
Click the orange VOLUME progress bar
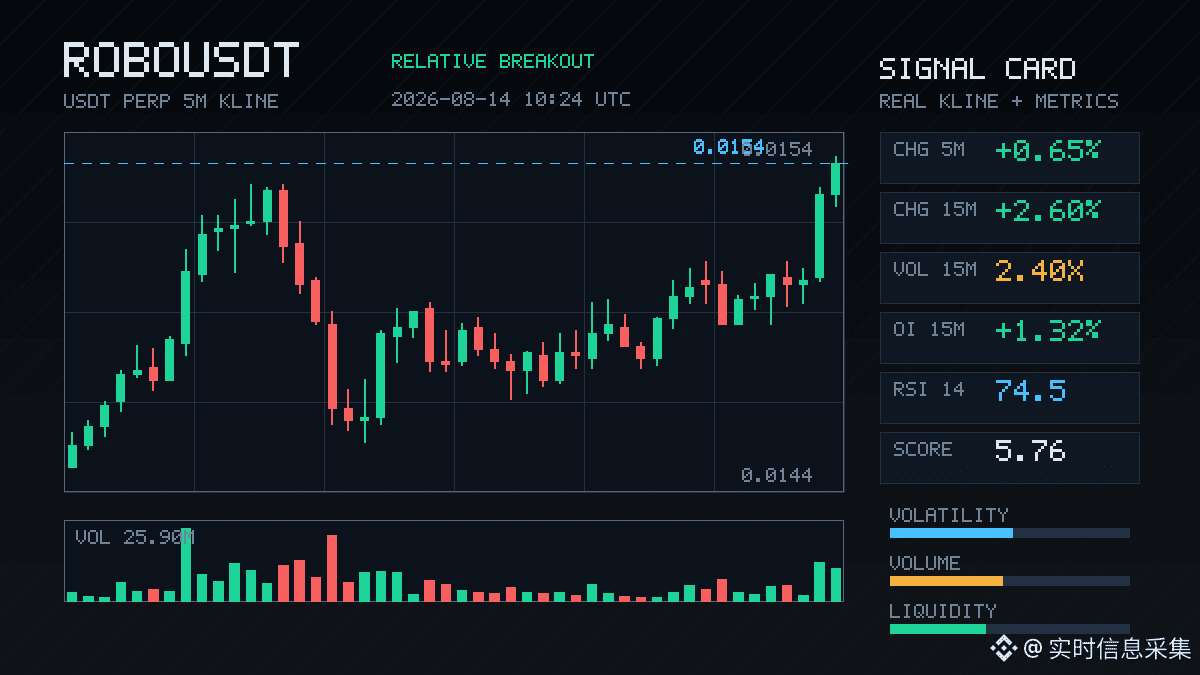click(x=946, y=581)
